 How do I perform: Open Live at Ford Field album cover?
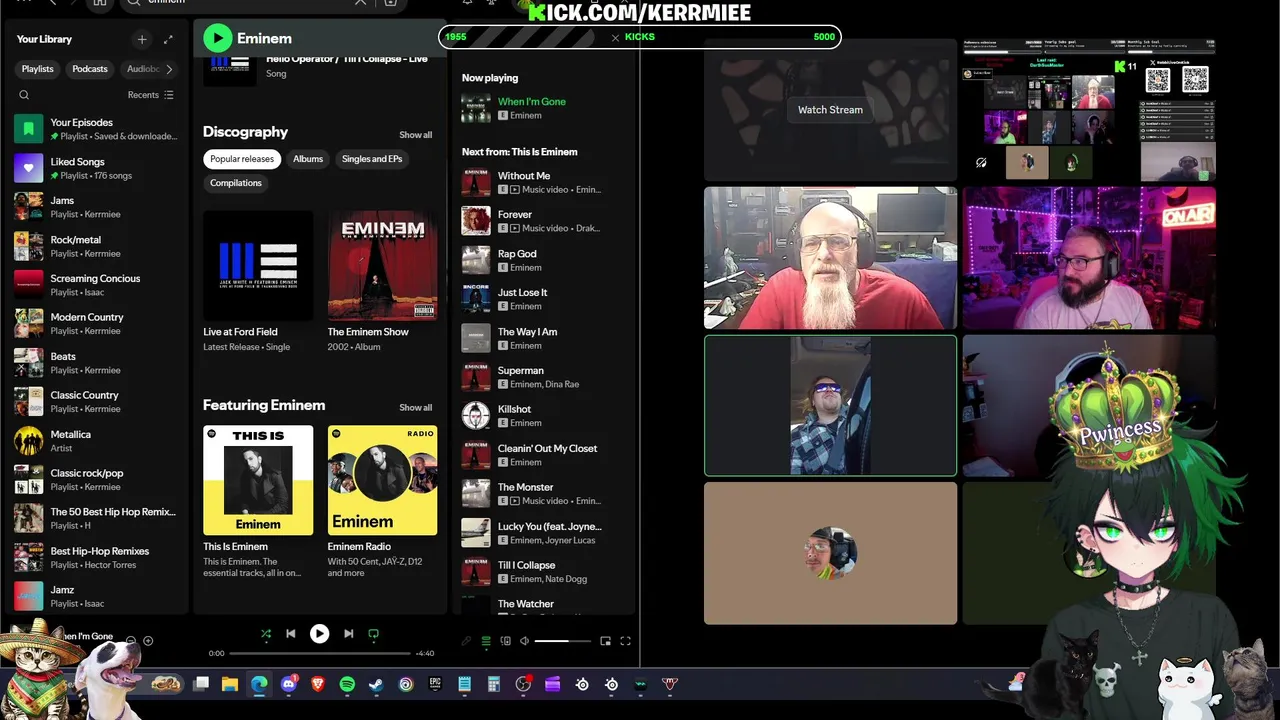258,265
